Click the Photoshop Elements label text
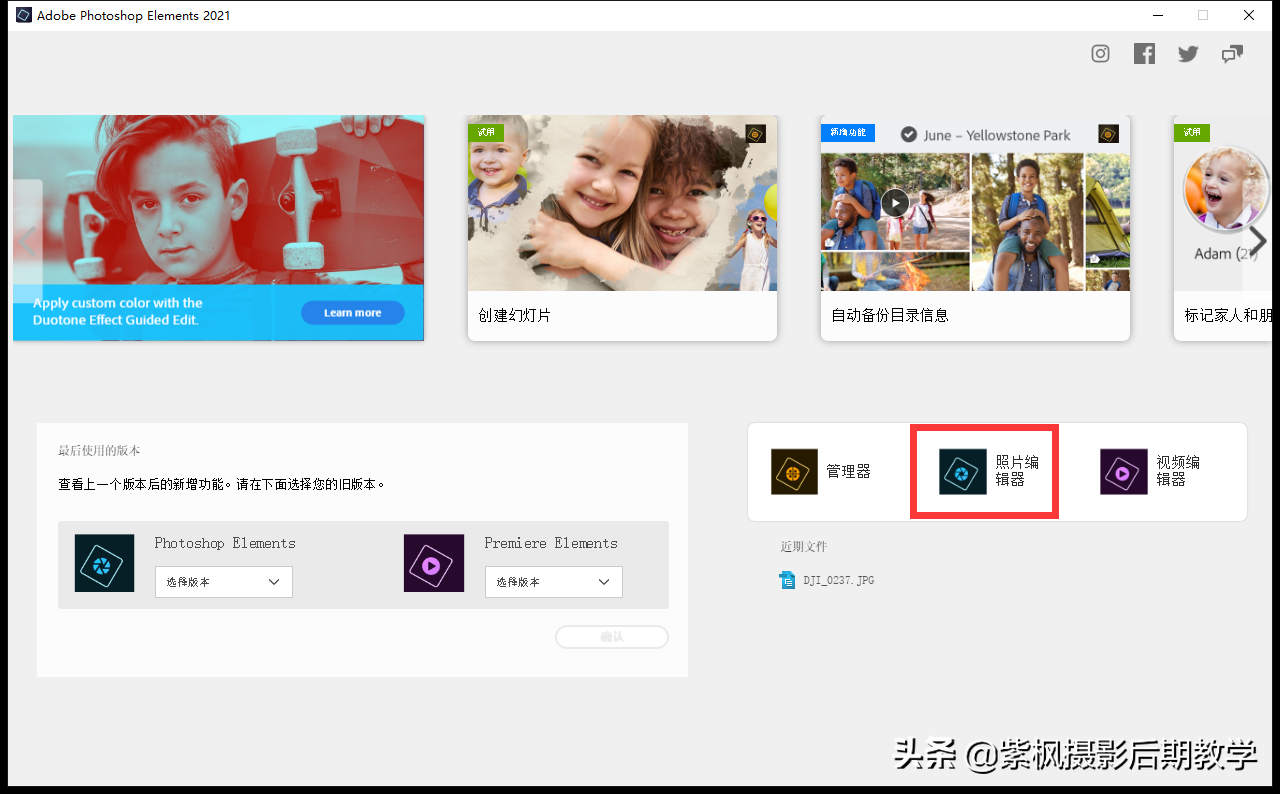 (225, 543)
